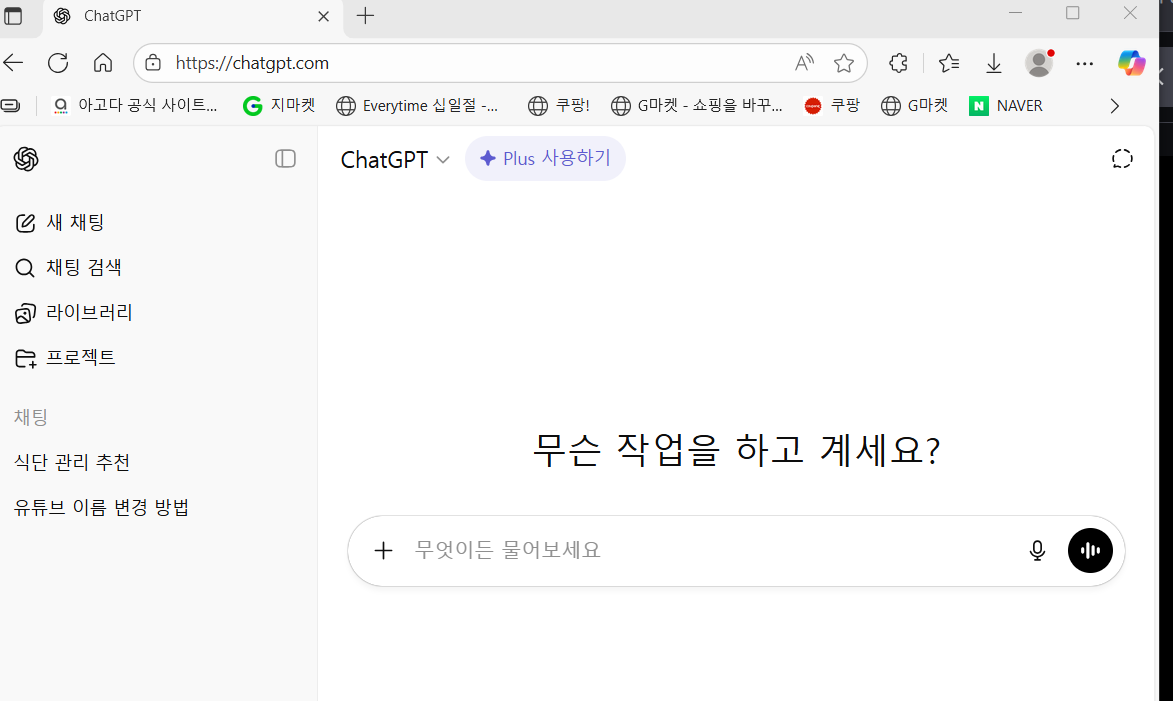Expand the ChatGPT model selector dropdown
This screenshot has height=701, width=1173.
[395, 159]
